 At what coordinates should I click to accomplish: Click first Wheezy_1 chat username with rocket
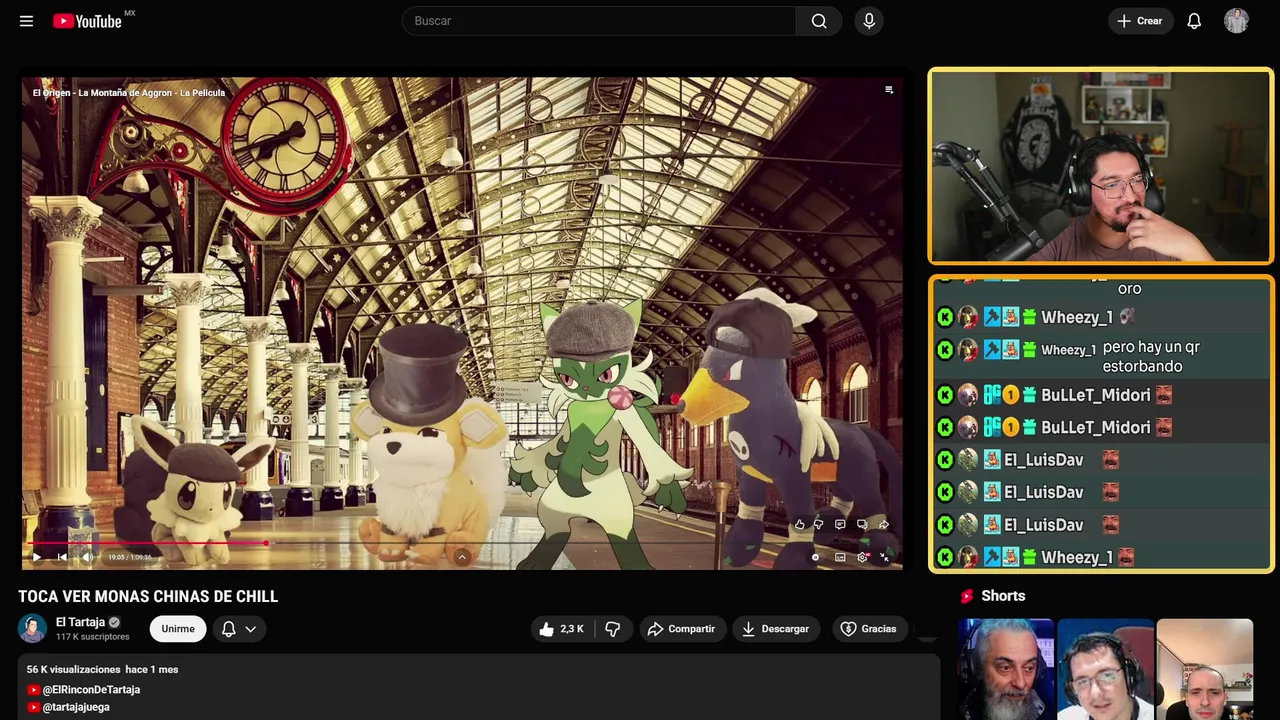(1077, 317)
